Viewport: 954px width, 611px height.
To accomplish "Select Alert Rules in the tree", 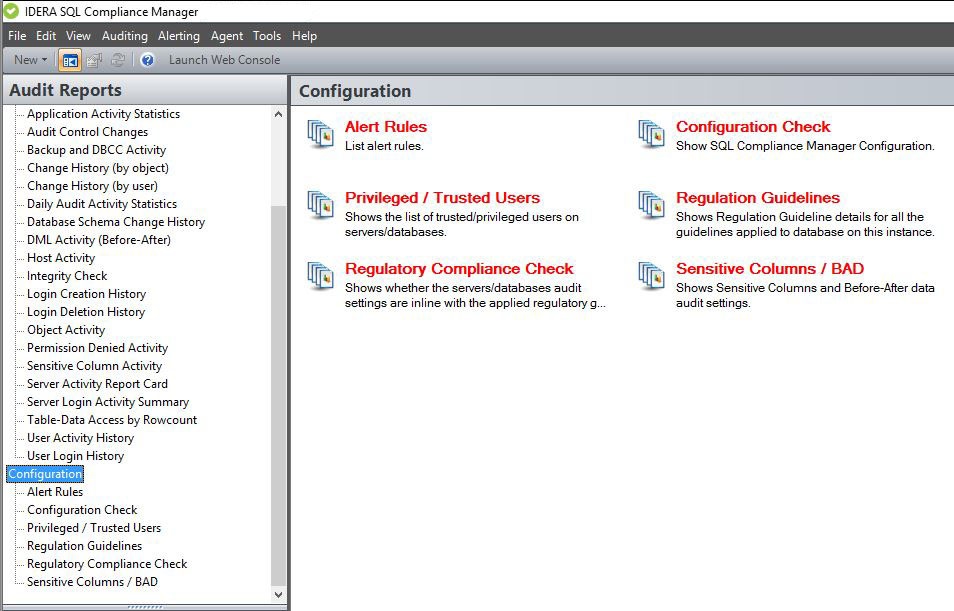I will pos(55,492).
